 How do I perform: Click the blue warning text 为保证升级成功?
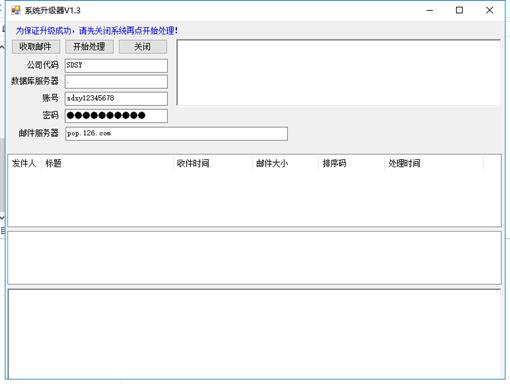click(97, 31)
